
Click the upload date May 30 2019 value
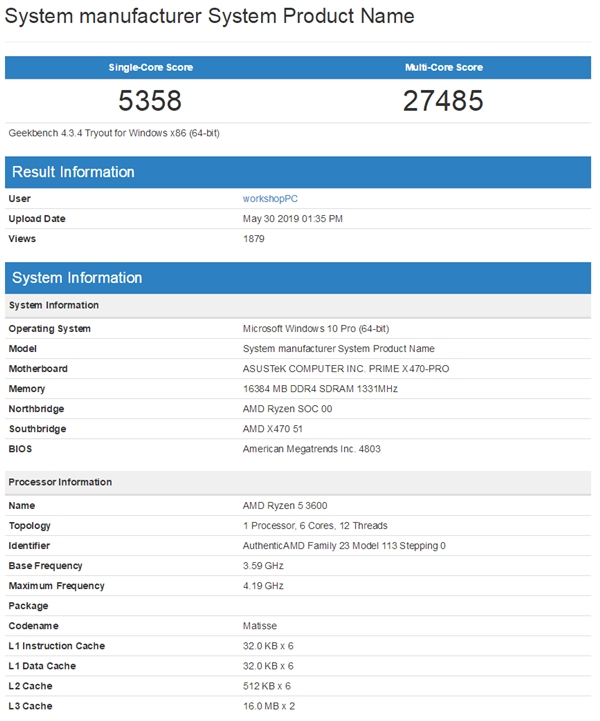(293, 219)
